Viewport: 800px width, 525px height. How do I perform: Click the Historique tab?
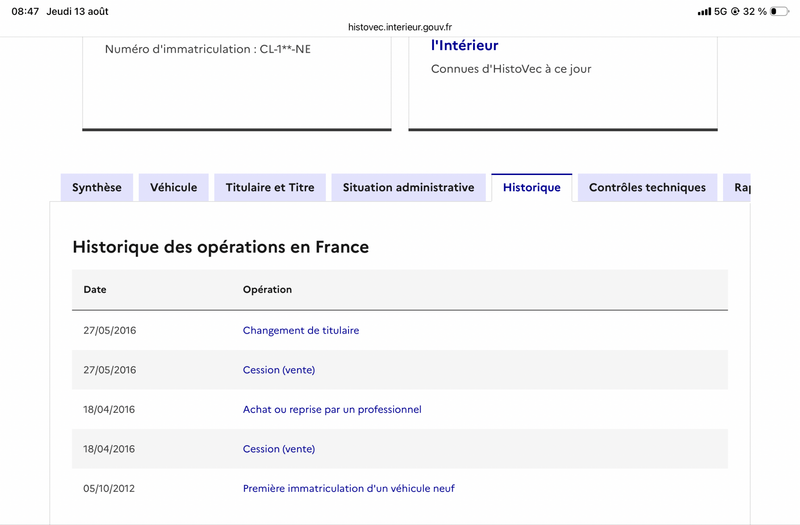[532, 187]
